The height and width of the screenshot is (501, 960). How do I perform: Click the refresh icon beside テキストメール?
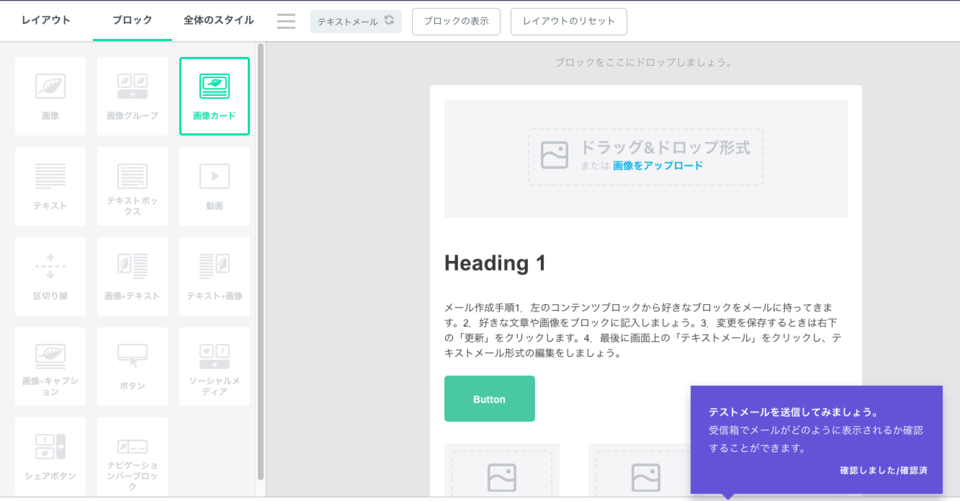tap(389, 20)
